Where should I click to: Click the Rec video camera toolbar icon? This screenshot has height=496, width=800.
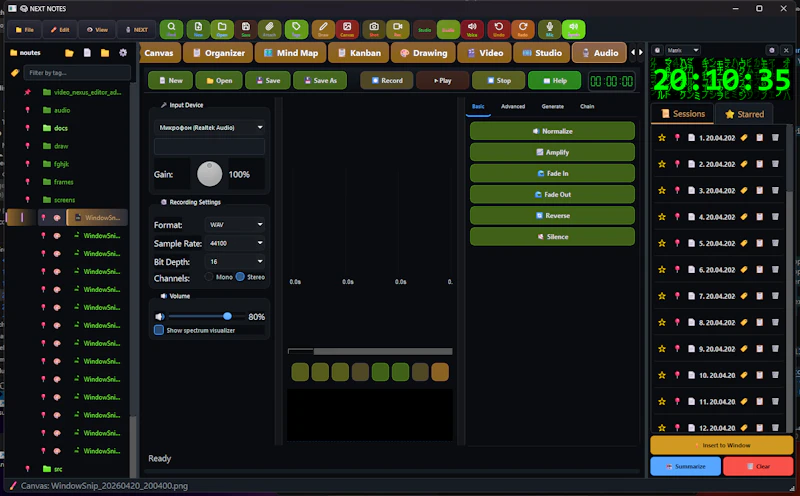[x=397, y=29]
